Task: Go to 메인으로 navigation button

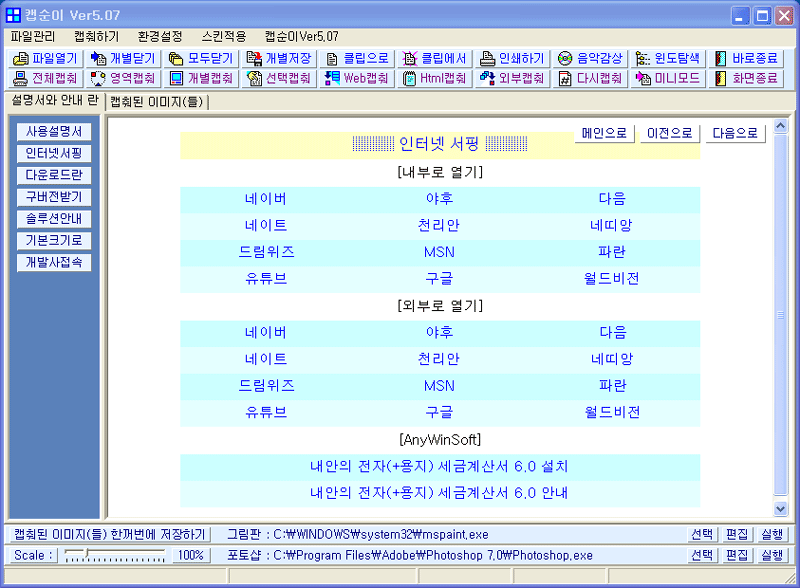Action: 604,133
